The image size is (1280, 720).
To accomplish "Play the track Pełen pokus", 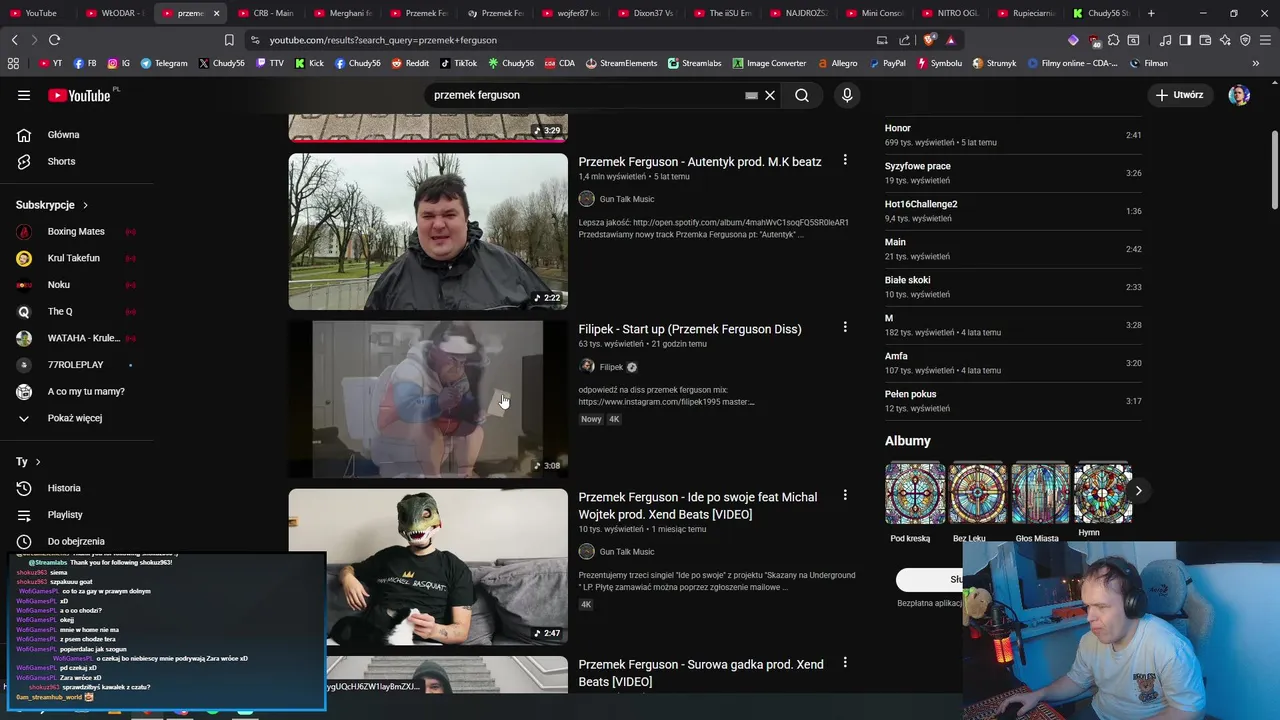I will (x=1012, y=401).
